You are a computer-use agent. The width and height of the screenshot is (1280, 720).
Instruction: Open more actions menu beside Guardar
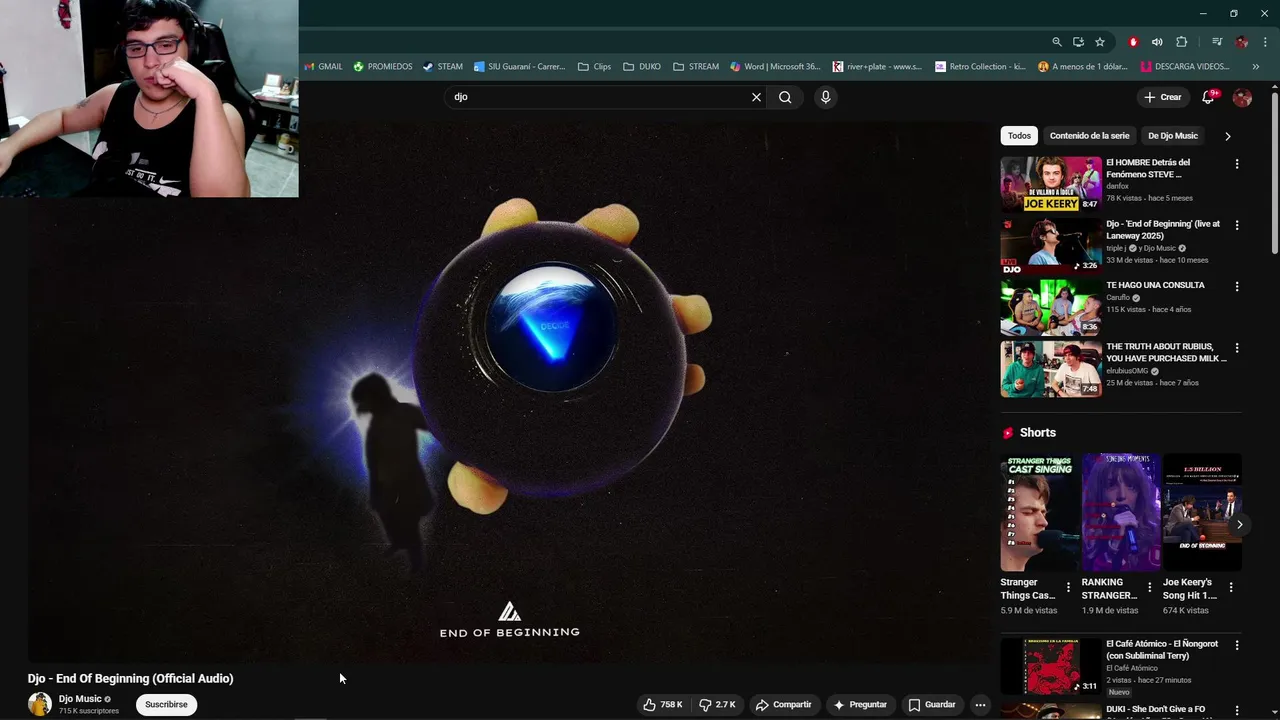[x=980, y=705]
